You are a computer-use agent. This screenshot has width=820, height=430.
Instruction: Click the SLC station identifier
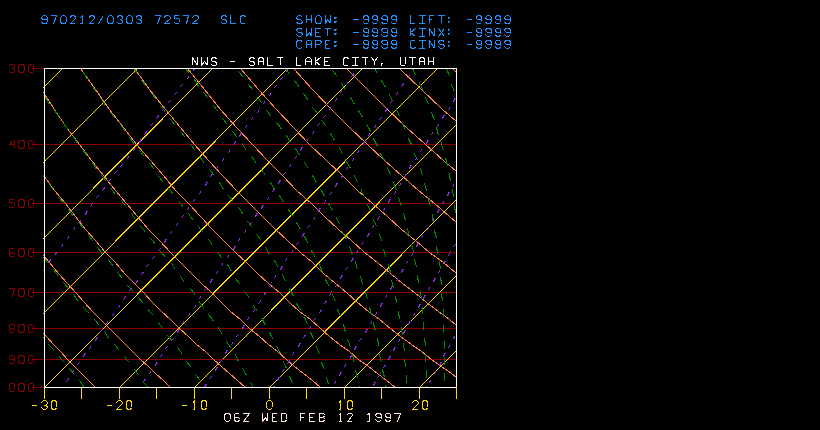(232, 20)
